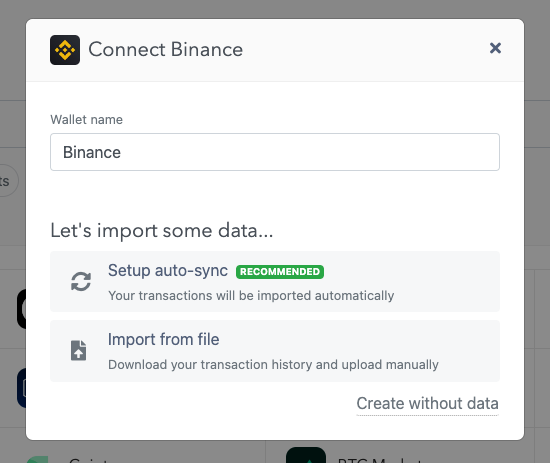
Task: Click 'Download your transaction history and upload manually' text
Action: (x=273, y=365)
